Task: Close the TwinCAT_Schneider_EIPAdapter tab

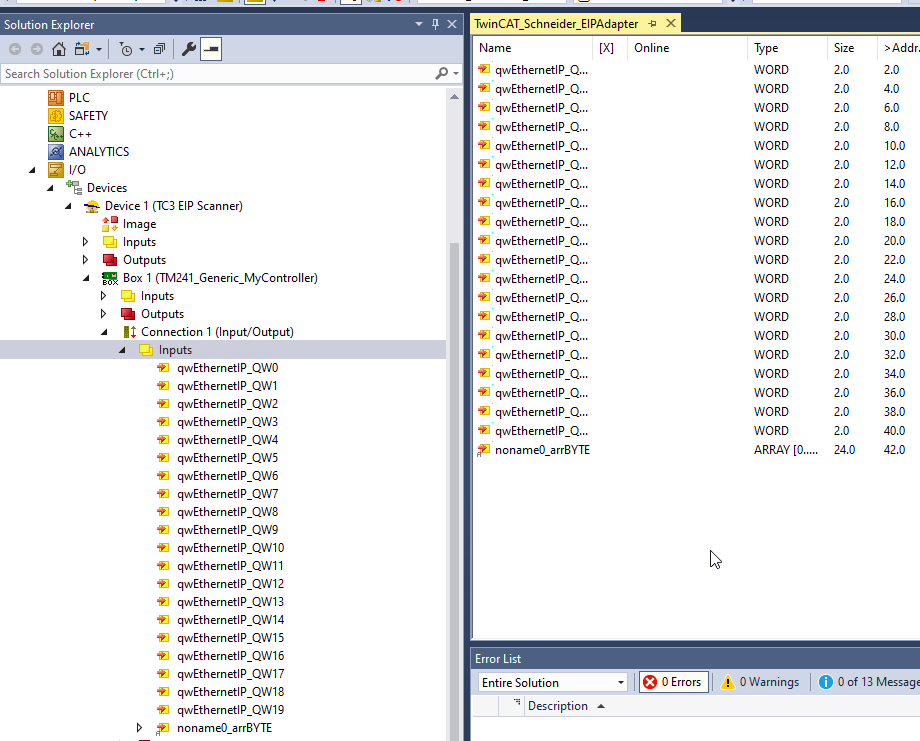Action: pyautogui.click(x=671, y=23)
